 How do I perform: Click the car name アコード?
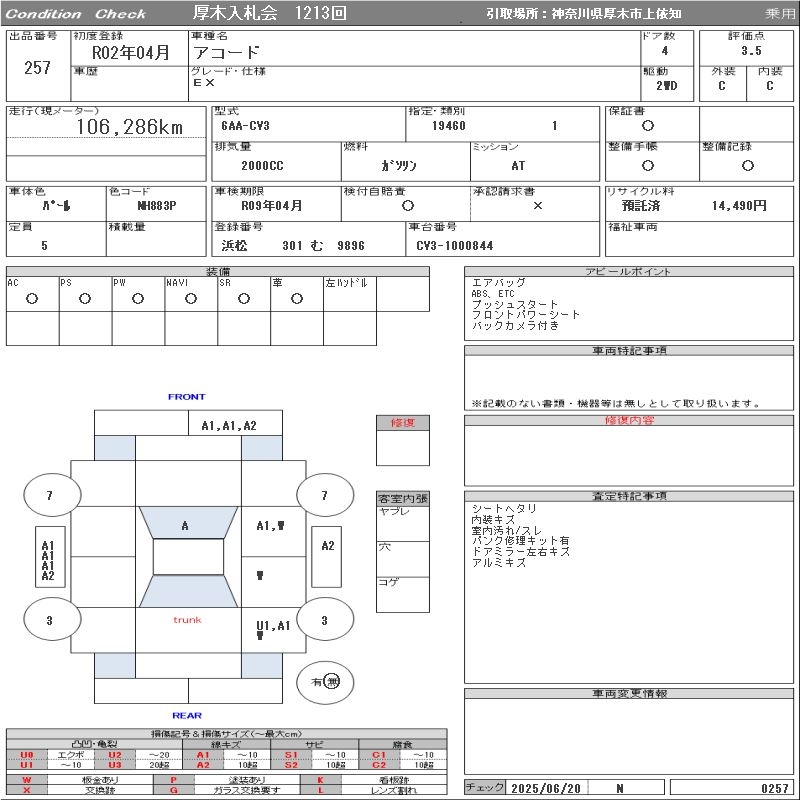pyautogui.click(x=226, y=52)
